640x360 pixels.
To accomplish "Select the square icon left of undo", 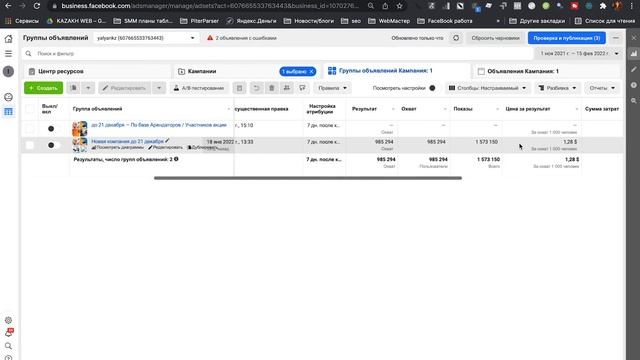I will click(x=240, y=88).
